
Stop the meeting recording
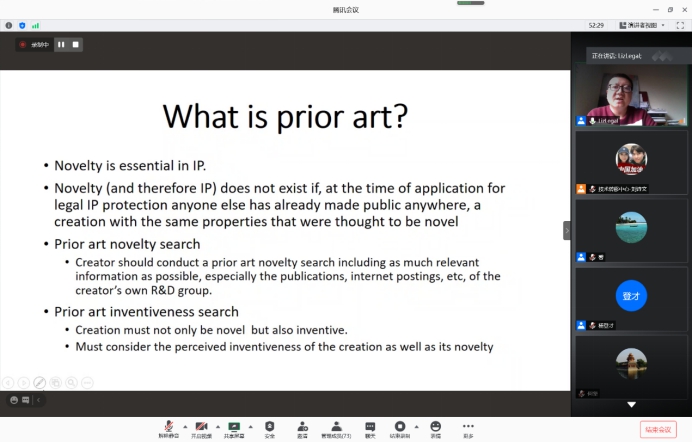tap(75, 44)
